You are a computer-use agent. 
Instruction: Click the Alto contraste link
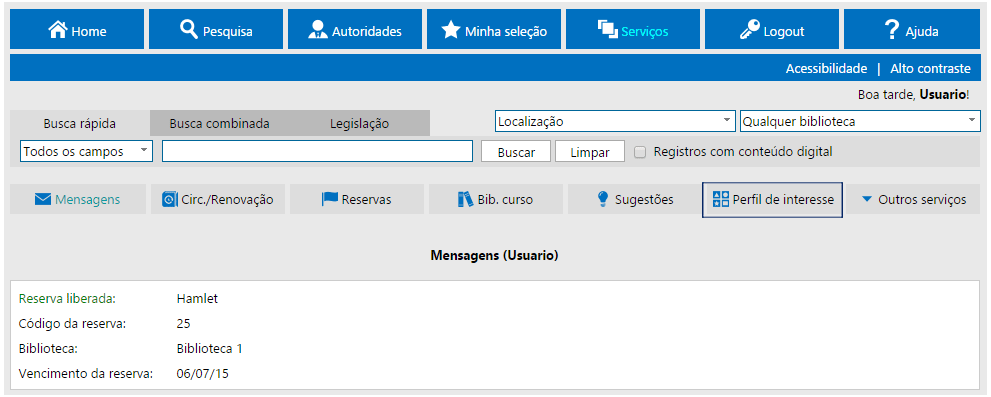[930, 68]
